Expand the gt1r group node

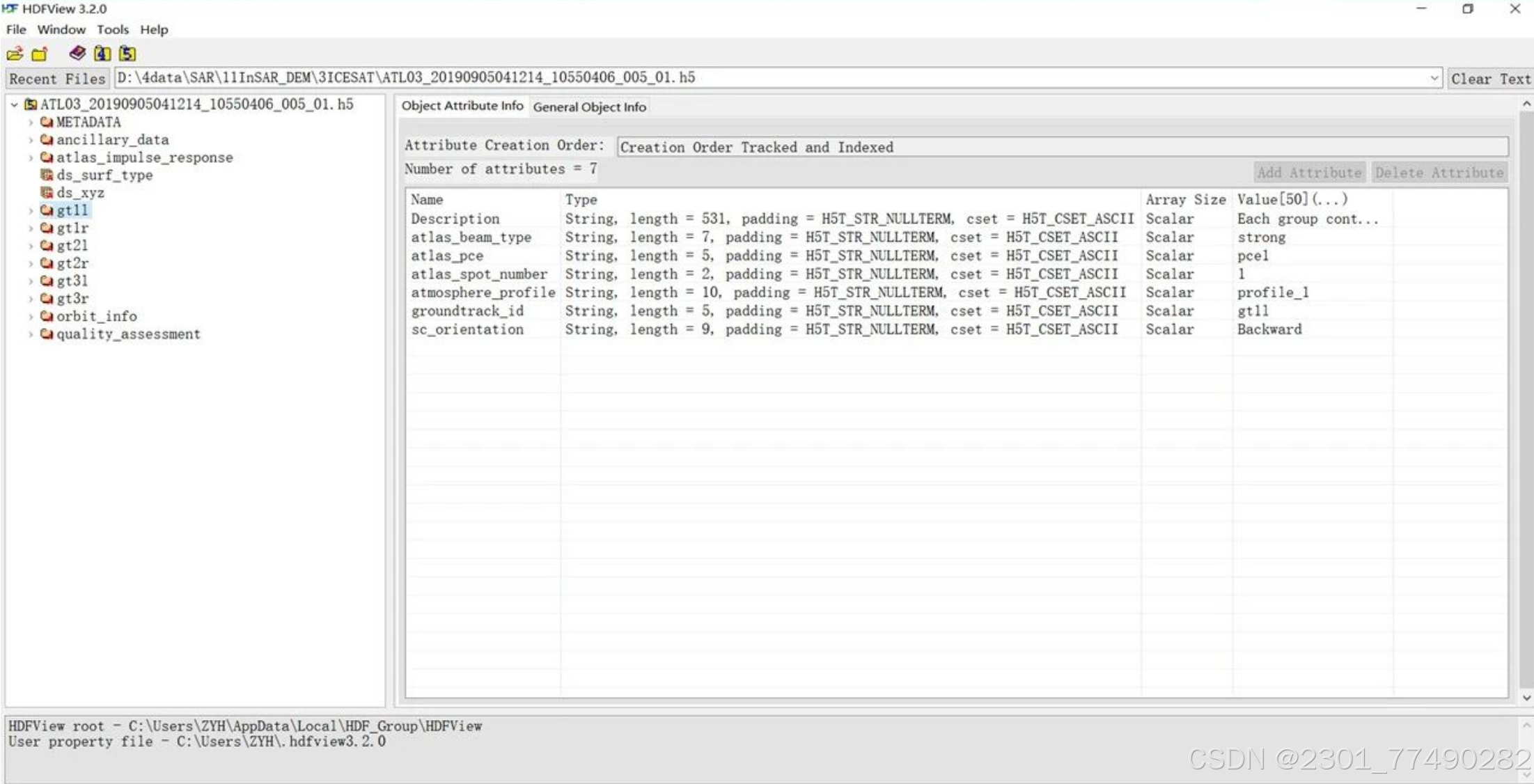[x=31, y=228]
